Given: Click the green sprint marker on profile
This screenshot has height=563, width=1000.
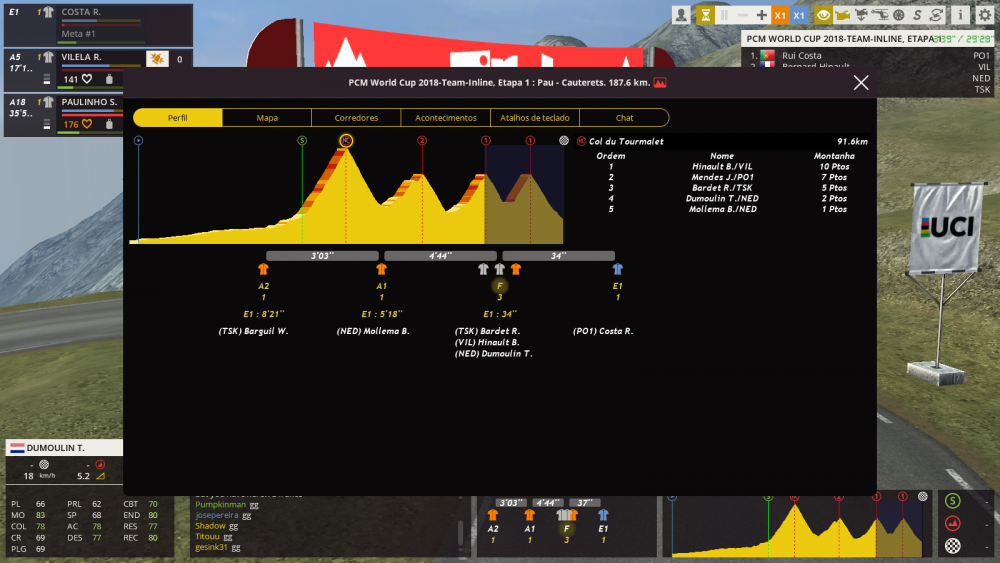Looking at the screenshot, I should (302, 140).
